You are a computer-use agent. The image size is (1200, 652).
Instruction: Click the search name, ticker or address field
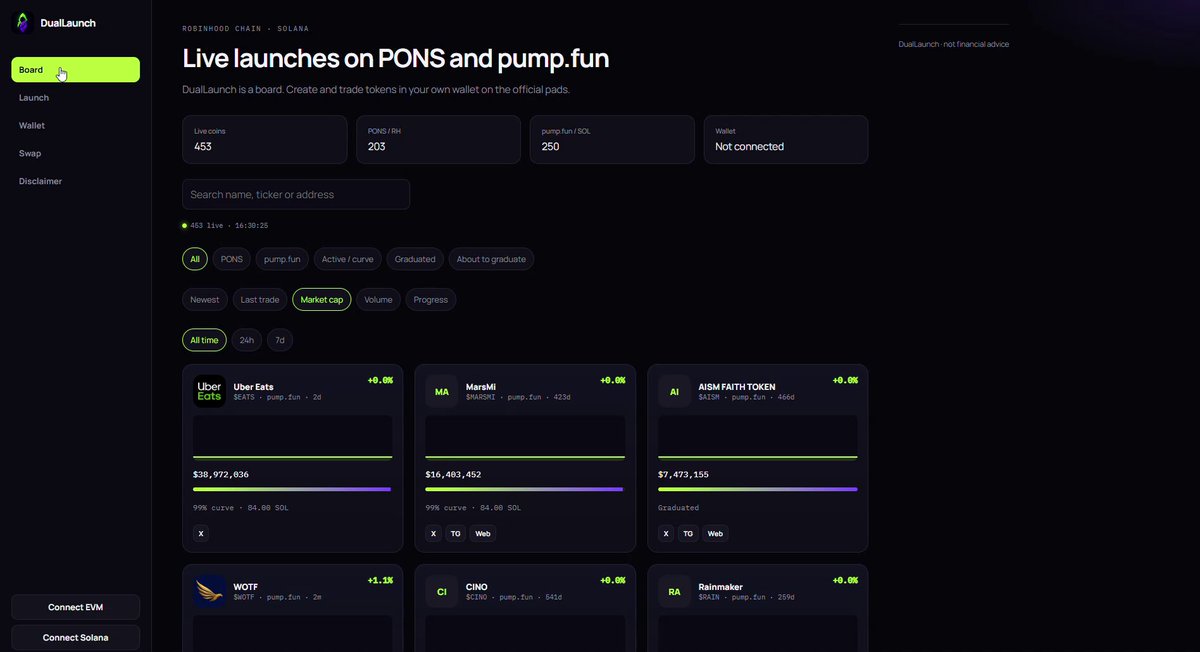click(296, 194)
